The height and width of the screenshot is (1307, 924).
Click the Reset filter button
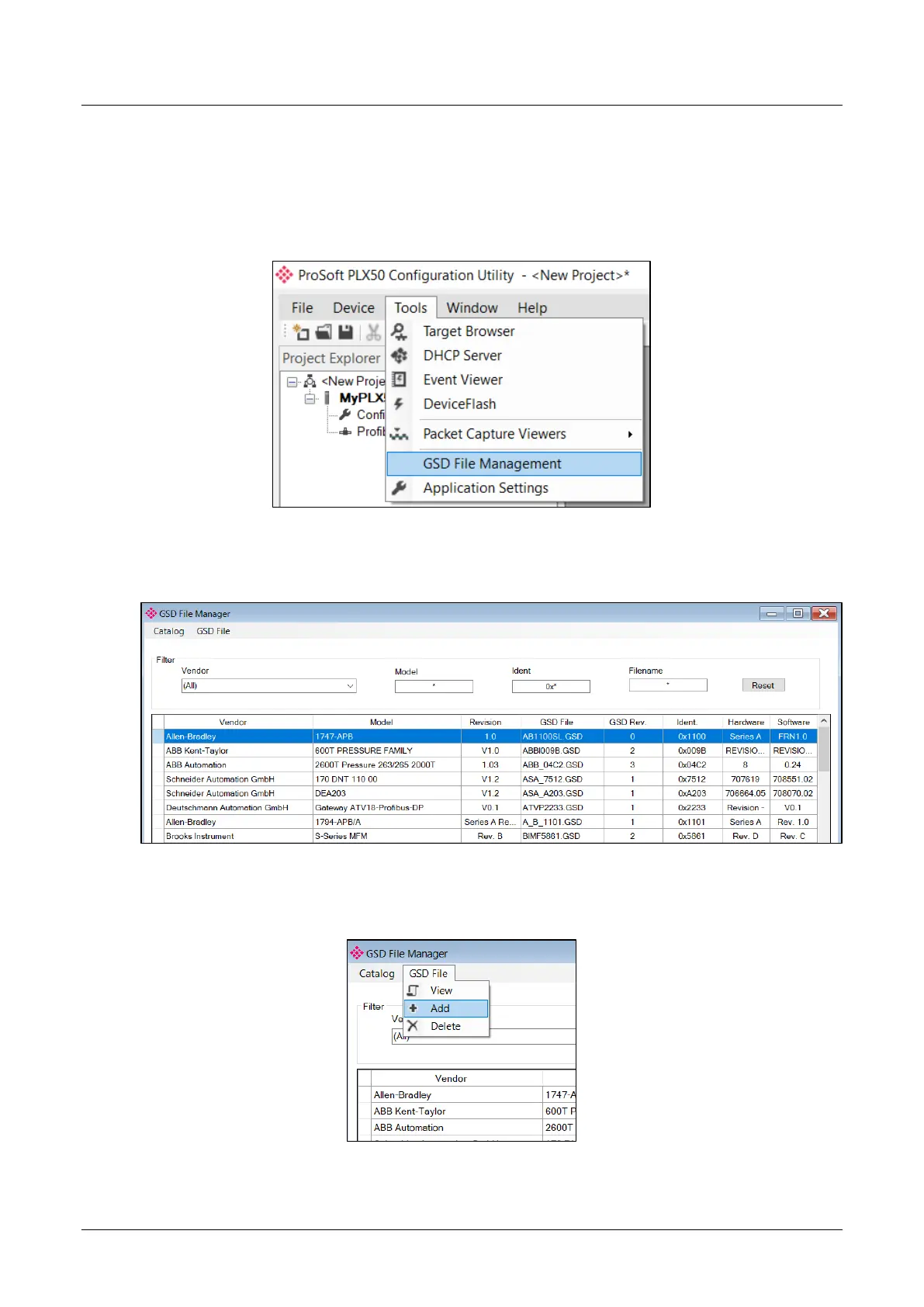click(763, 685)
